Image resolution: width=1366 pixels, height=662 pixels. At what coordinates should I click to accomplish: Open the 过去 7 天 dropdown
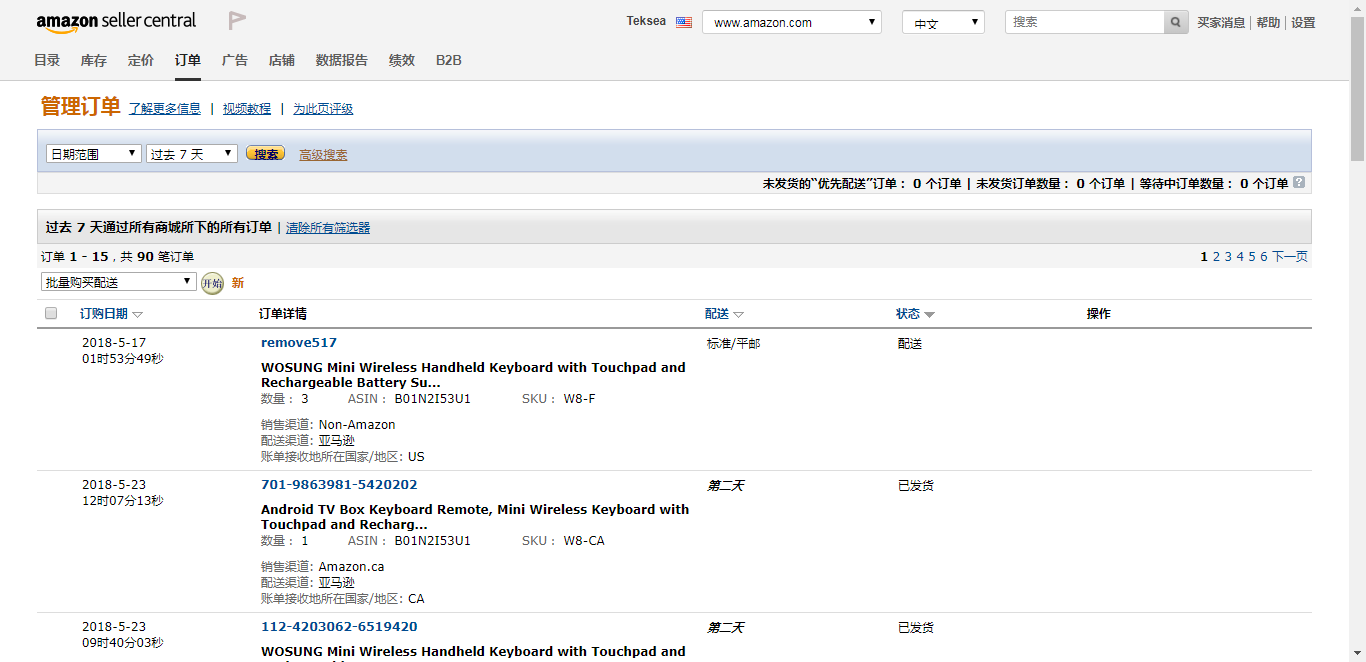click(192, 154)
